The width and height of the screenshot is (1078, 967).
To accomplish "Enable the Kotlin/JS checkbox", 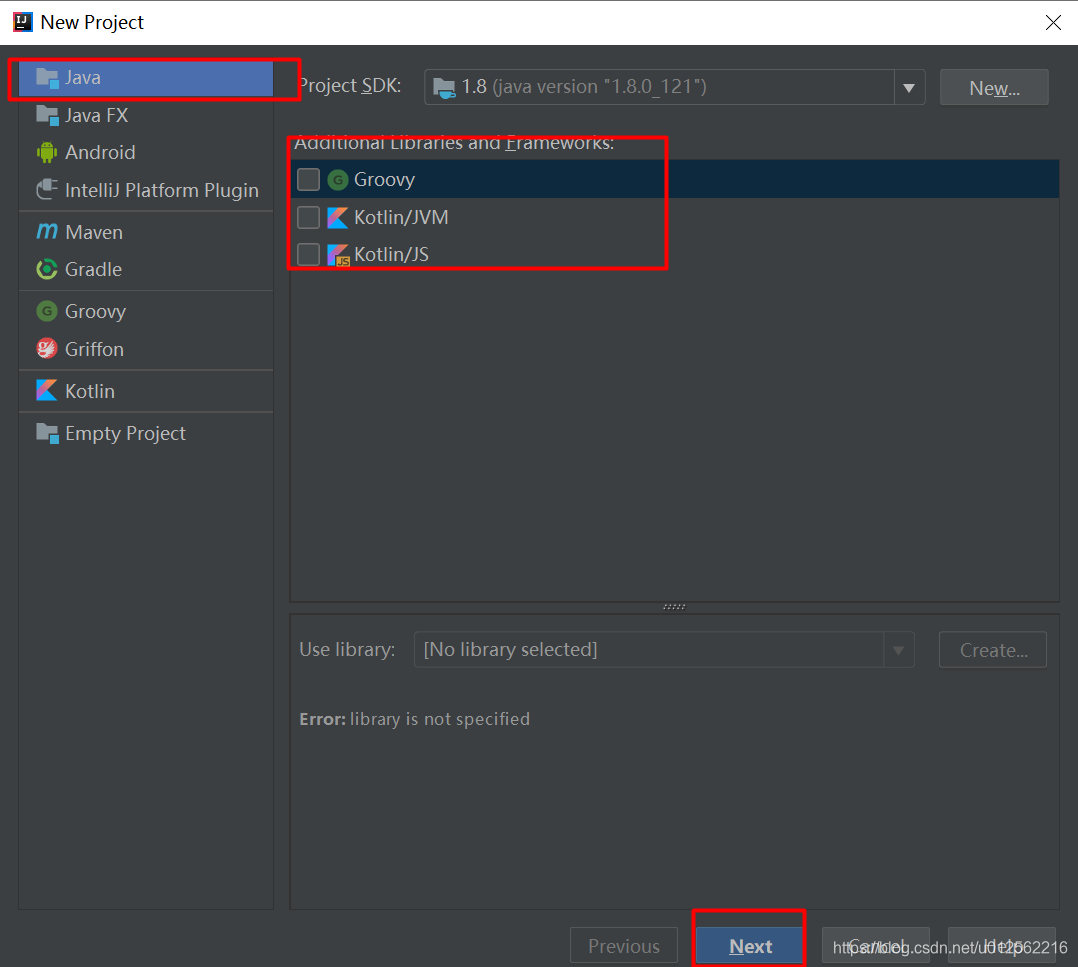I will click(308, 254).
